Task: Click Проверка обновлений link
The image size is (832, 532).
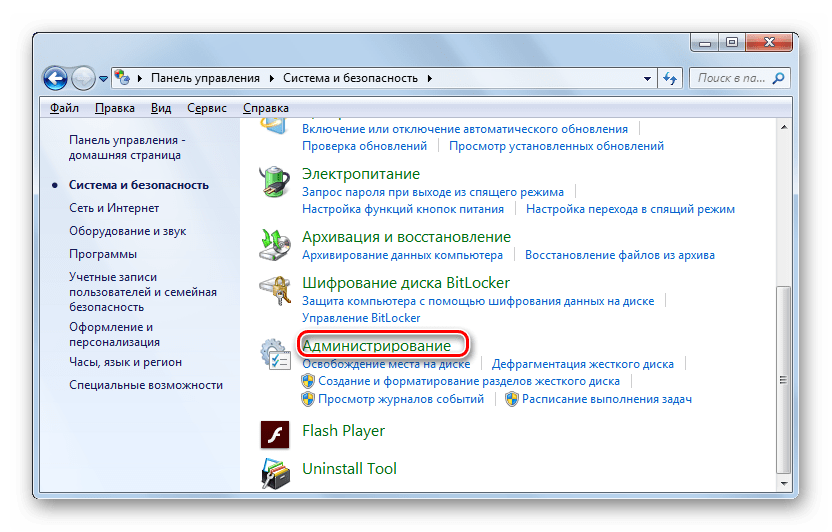Action: (x=365, y=146)
